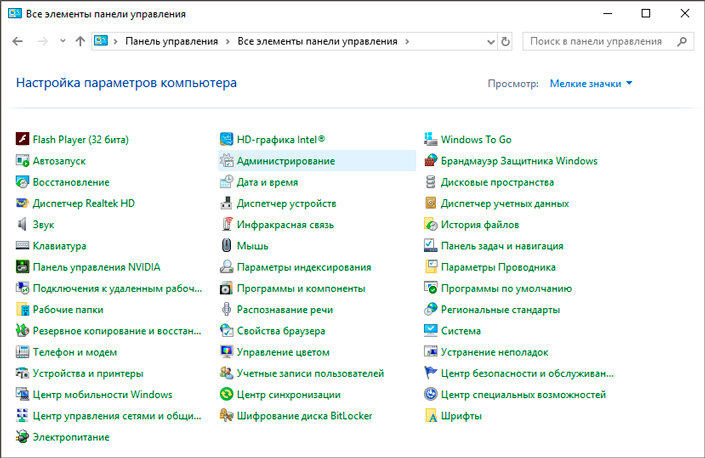Image resolution: width=705 pixels, height=458 pixels.
Task: Click the Шифрование диска BitLocker icon
Action: point(226,415)
